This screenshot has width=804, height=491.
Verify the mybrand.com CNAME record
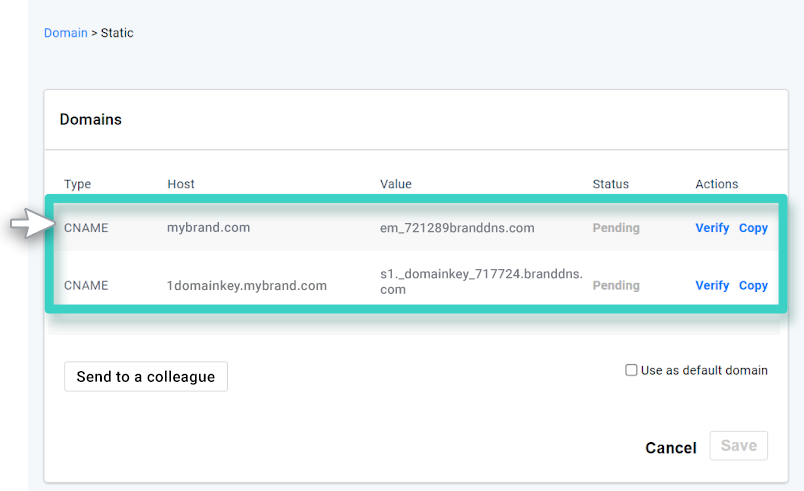[712, 228]
